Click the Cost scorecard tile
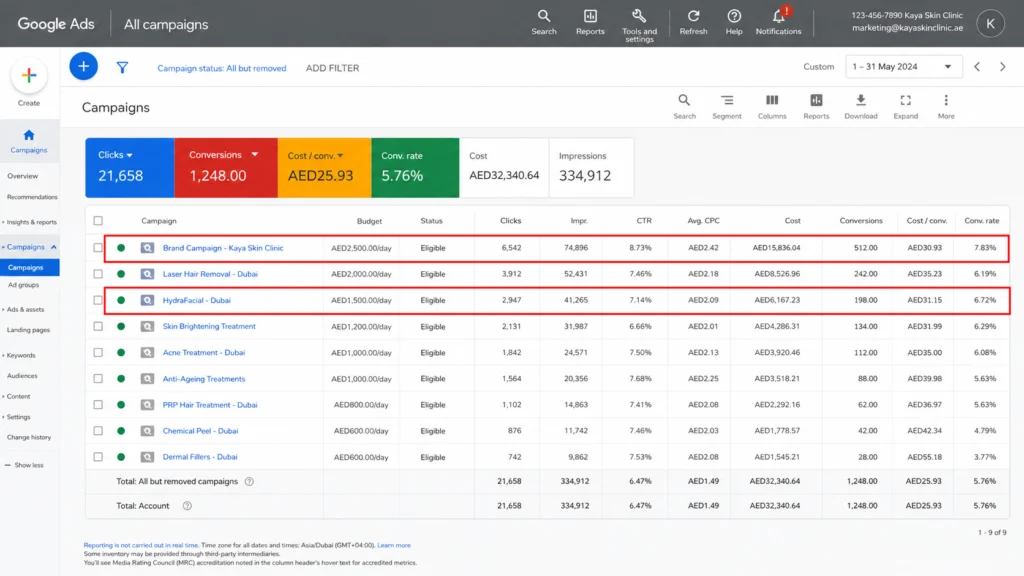 [504, 167]
